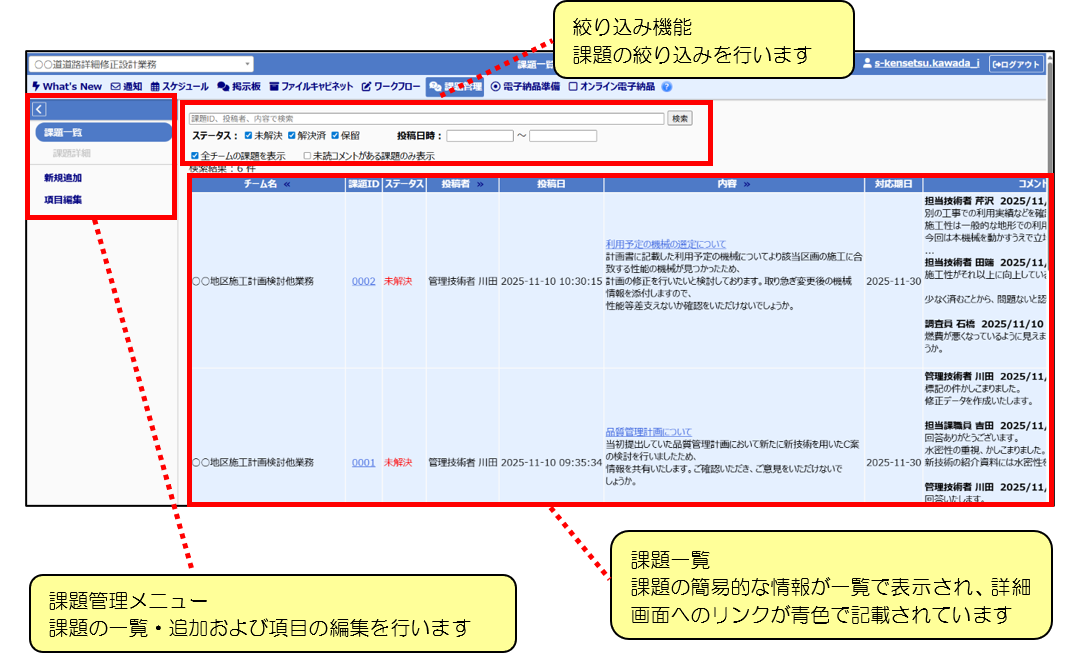Expand the 投稿者 column arrows
This screenshot has width=1068, height=662.
[479, 184]
